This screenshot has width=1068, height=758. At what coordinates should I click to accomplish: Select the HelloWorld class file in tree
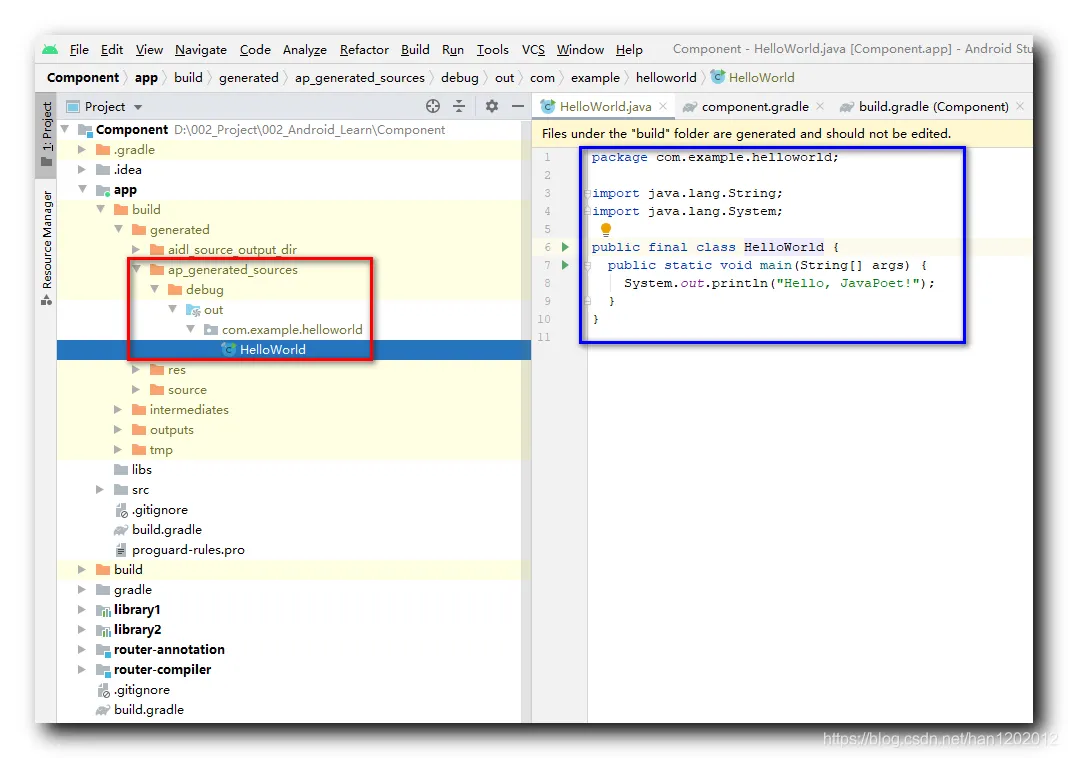pos(272,349)
